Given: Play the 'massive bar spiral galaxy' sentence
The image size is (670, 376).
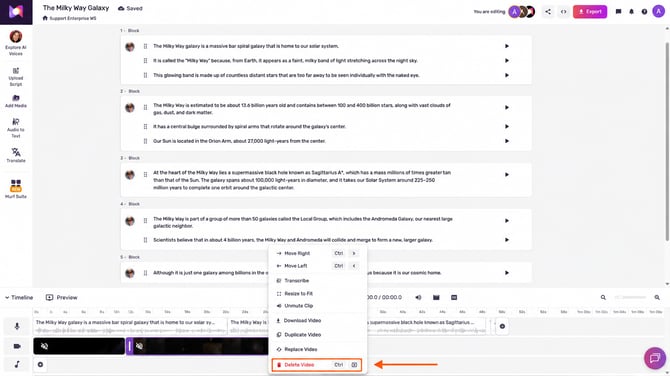Looking at the screenshot, I should click(x=507, y=46).
